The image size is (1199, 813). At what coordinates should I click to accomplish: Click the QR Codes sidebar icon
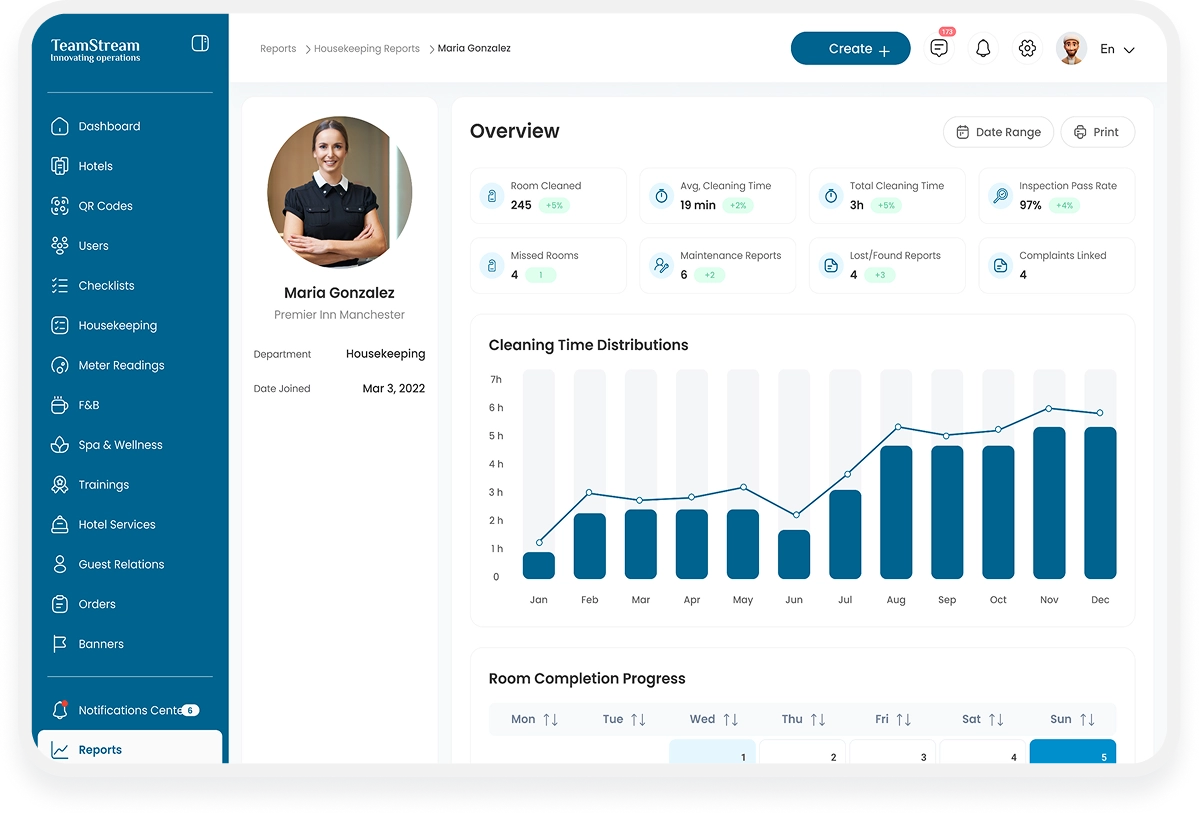tap(60, 206)
